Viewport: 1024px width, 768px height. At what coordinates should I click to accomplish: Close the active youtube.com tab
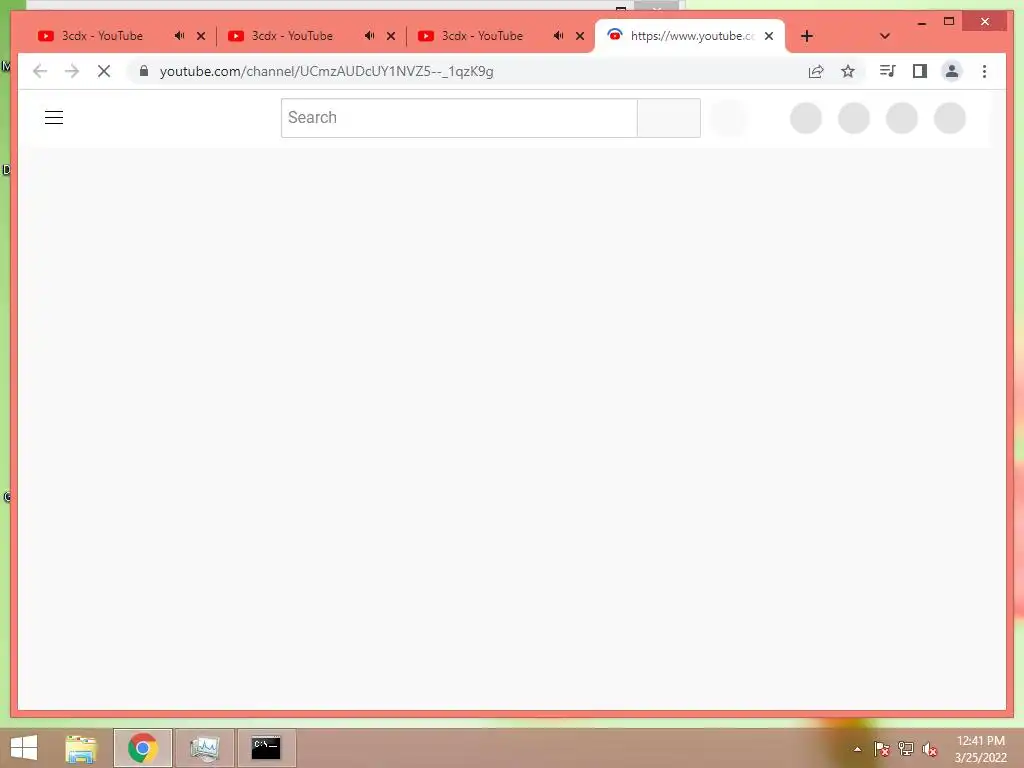tap(769, 36)
